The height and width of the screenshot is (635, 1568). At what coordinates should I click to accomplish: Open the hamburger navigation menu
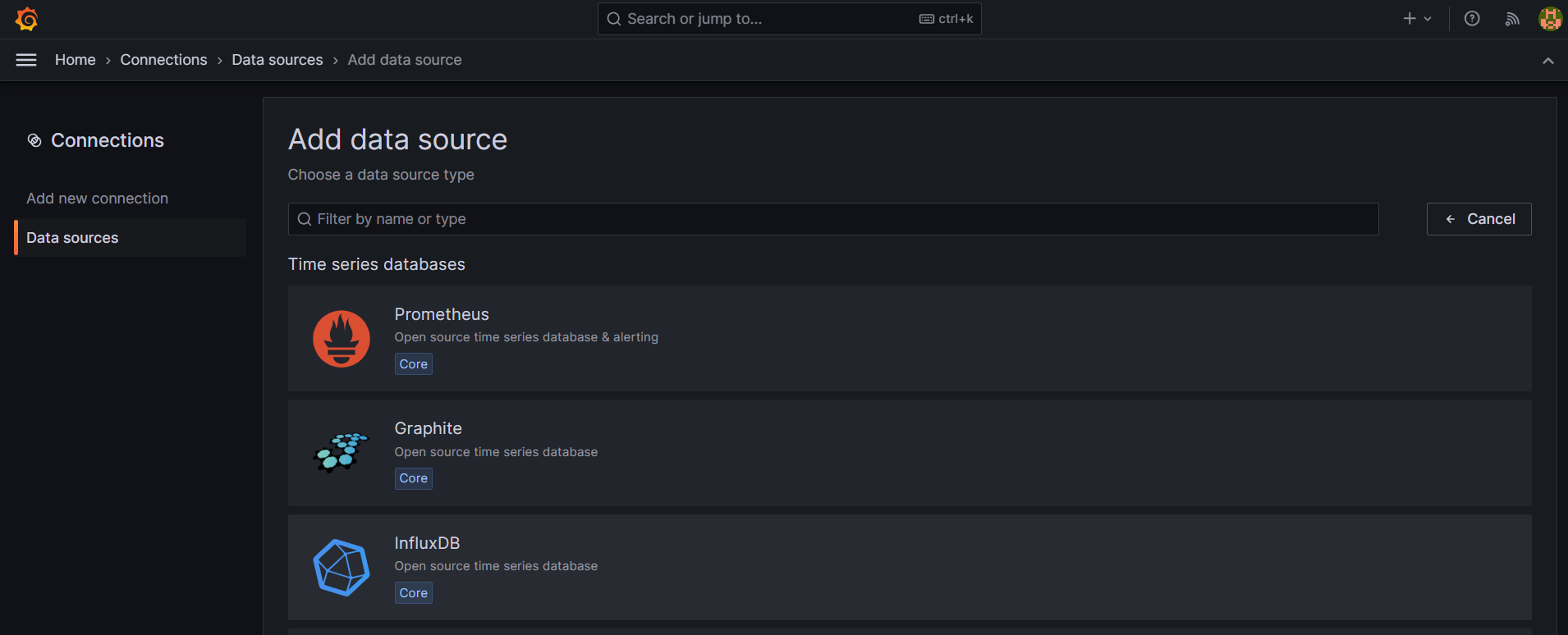[x=26, y=60]
